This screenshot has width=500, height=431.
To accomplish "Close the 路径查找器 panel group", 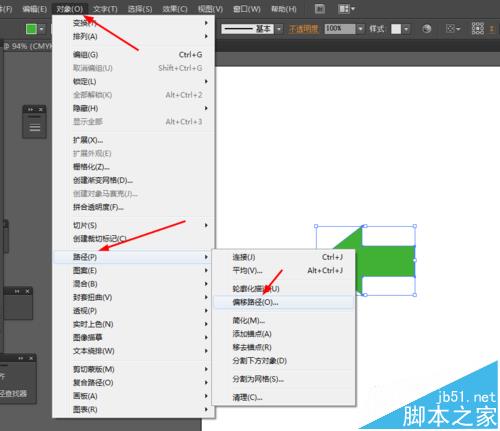I will [31, 358].
